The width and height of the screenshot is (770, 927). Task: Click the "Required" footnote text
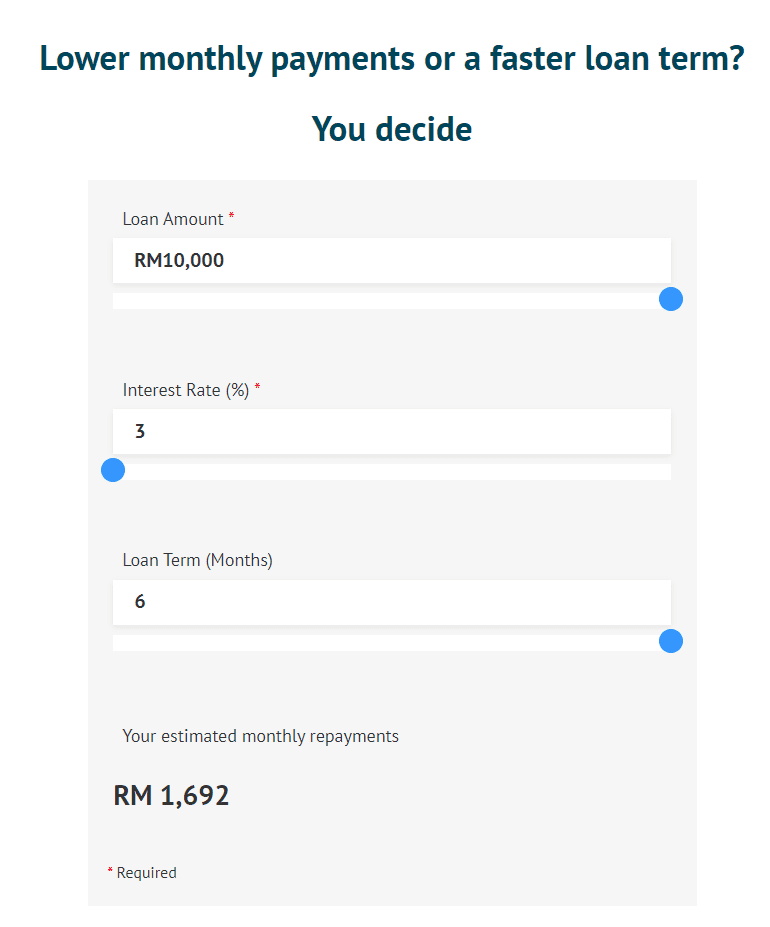(x=146, y=873)
